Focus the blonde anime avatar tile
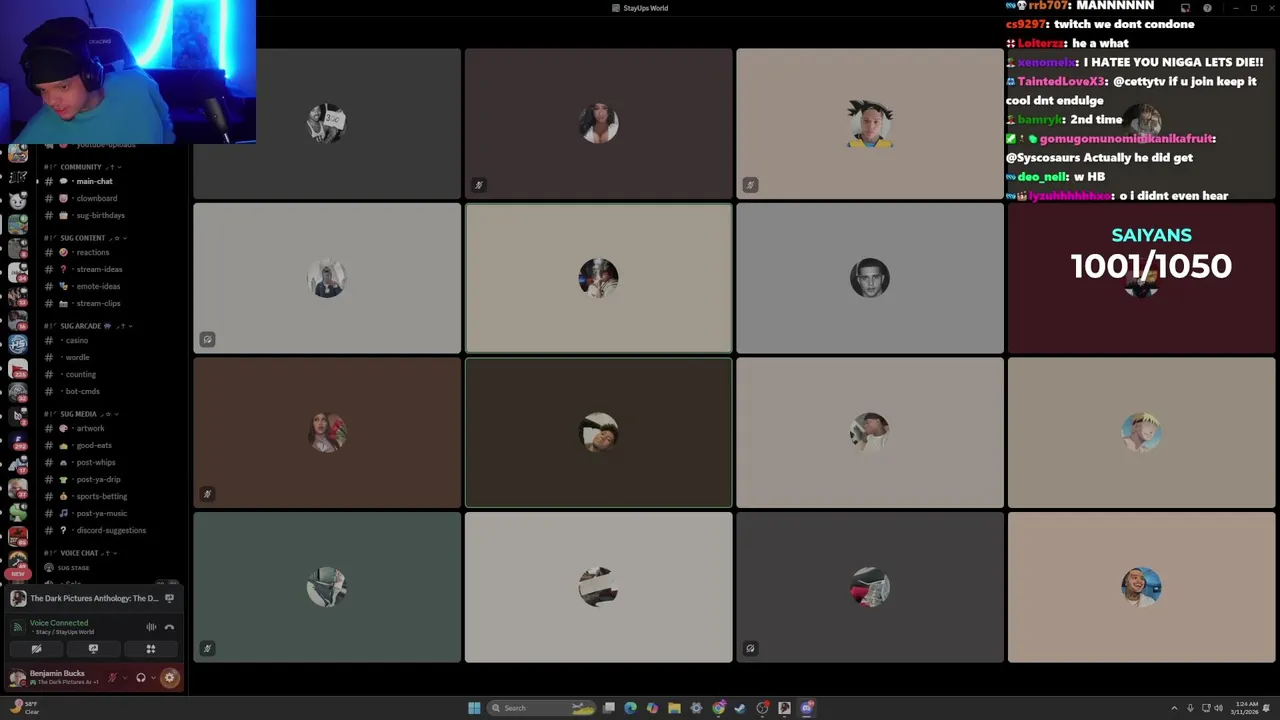The width and height of the screenshot is (1280, 720). (1141, 433)
